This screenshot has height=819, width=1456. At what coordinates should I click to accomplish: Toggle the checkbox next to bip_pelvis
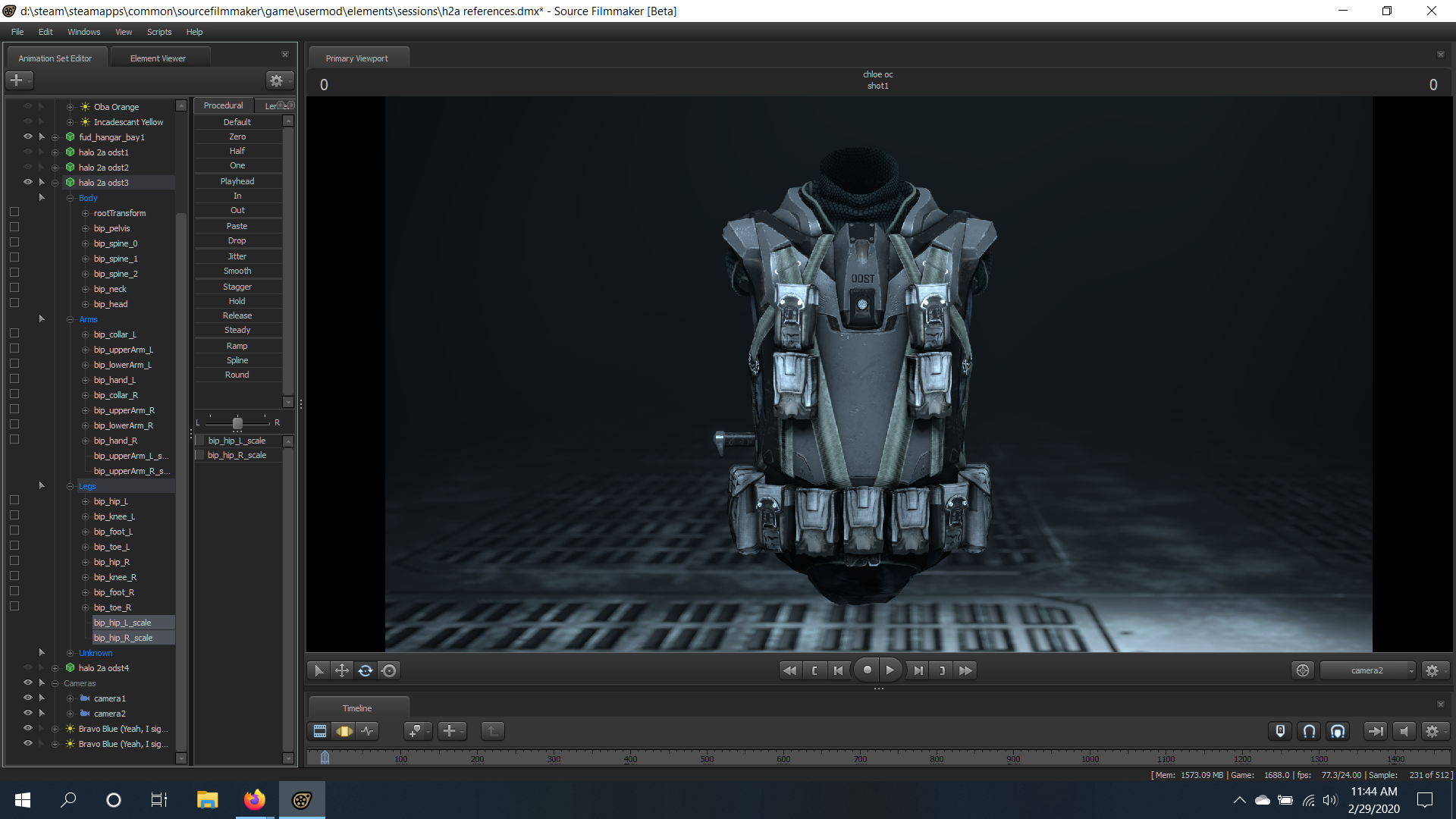(14, 227)
